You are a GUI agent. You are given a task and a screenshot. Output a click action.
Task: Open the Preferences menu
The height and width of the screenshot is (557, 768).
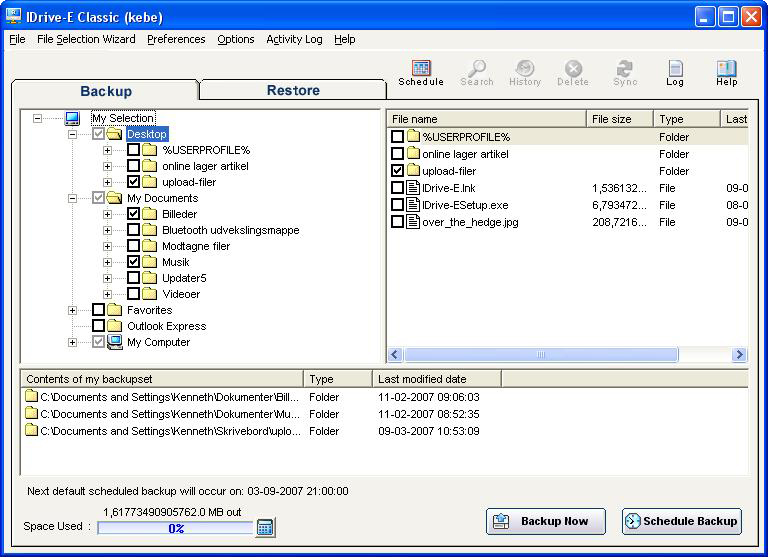tap(176, 39)
